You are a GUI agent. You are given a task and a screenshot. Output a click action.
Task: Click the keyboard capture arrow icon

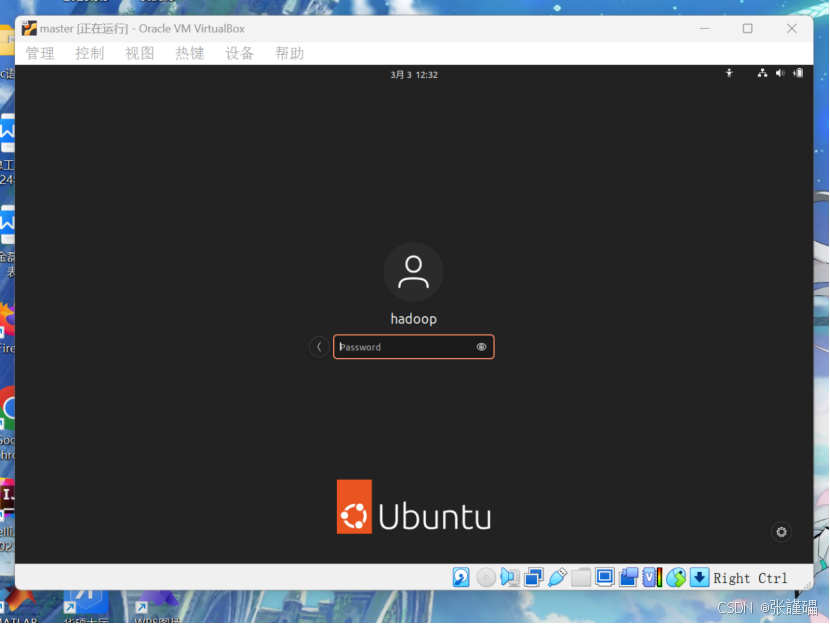coord(699,577)
